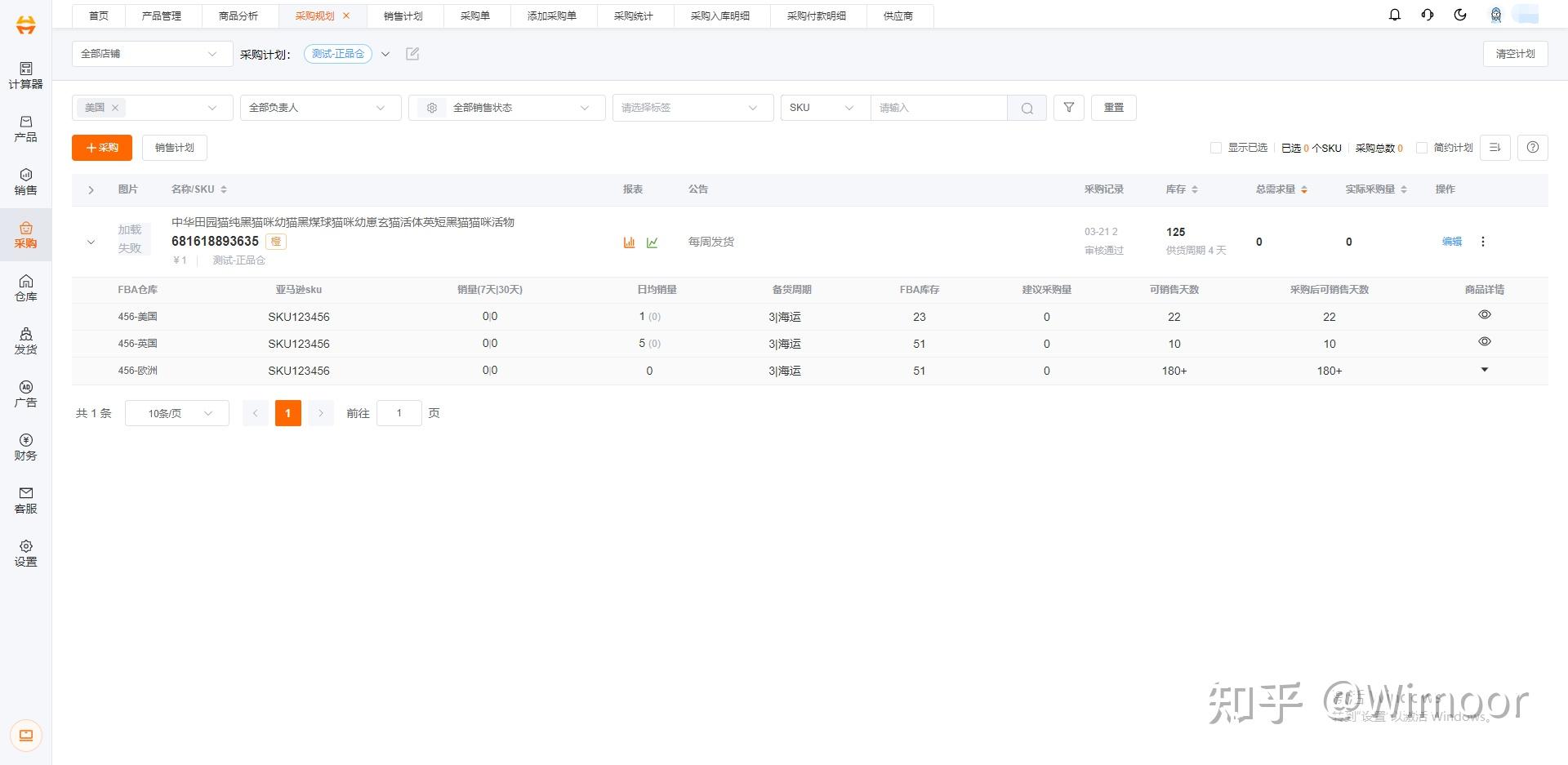
Task: 点击商品行的折线图趋势图标
Action: [x=652, y=242]
